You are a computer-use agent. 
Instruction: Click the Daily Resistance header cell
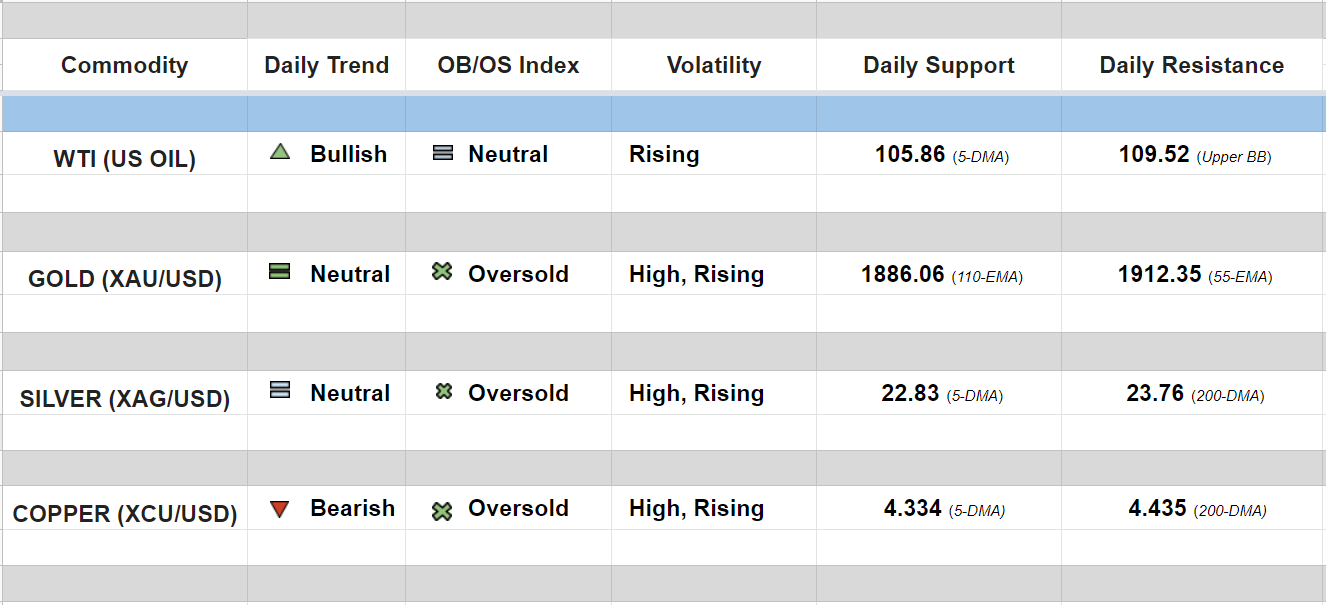click(1191, 66)
